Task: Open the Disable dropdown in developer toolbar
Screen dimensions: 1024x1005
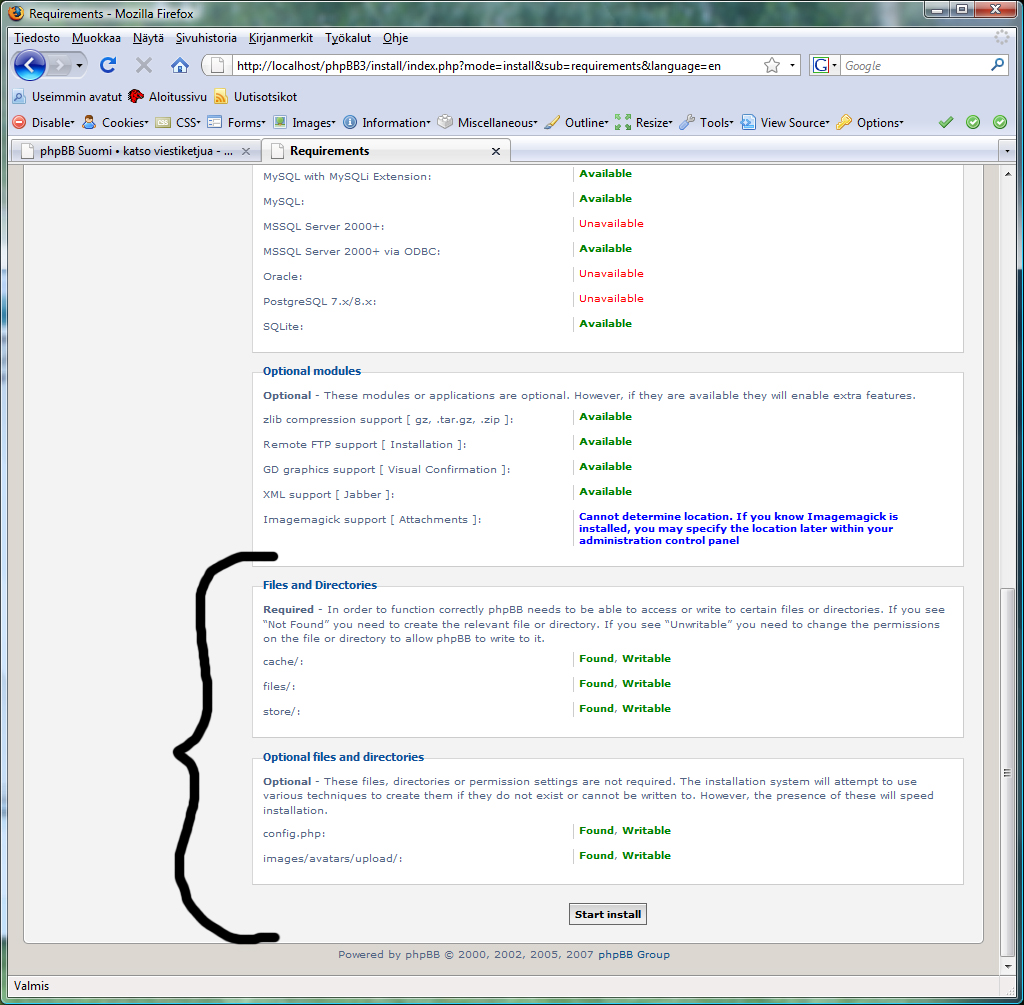Action: pyautogui.click(x=44, y=123)
